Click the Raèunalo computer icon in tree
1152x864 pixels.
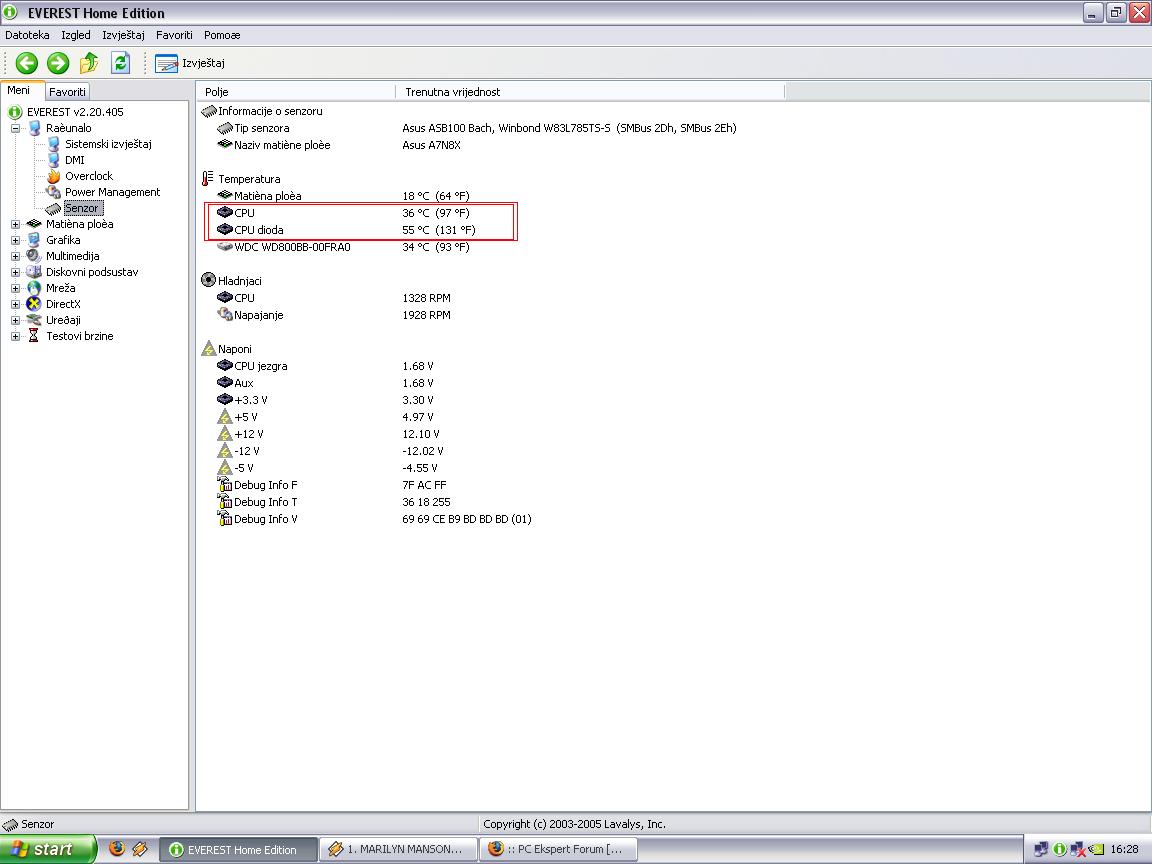point(34,128)
